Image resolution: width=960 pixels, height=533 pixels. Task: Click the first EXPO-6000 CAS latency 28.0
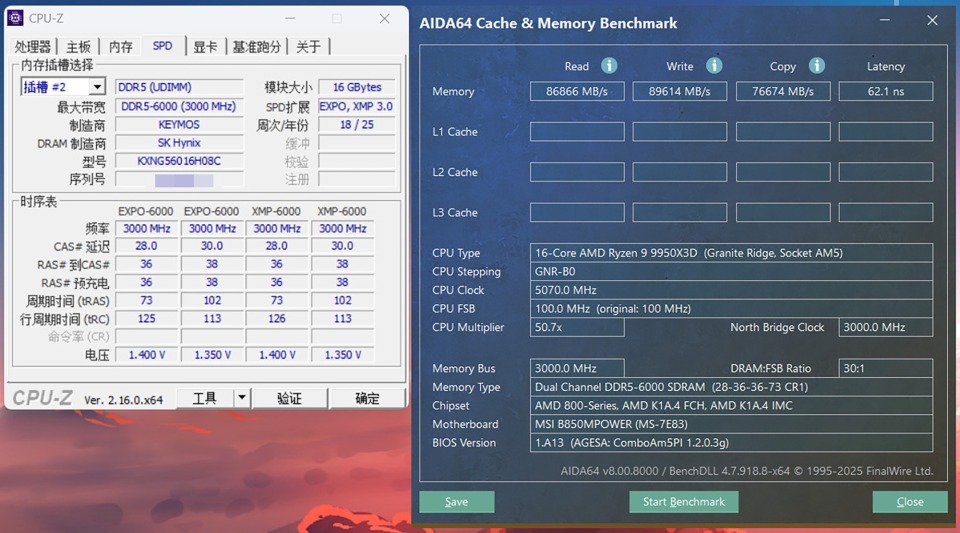tap(146, 246)
